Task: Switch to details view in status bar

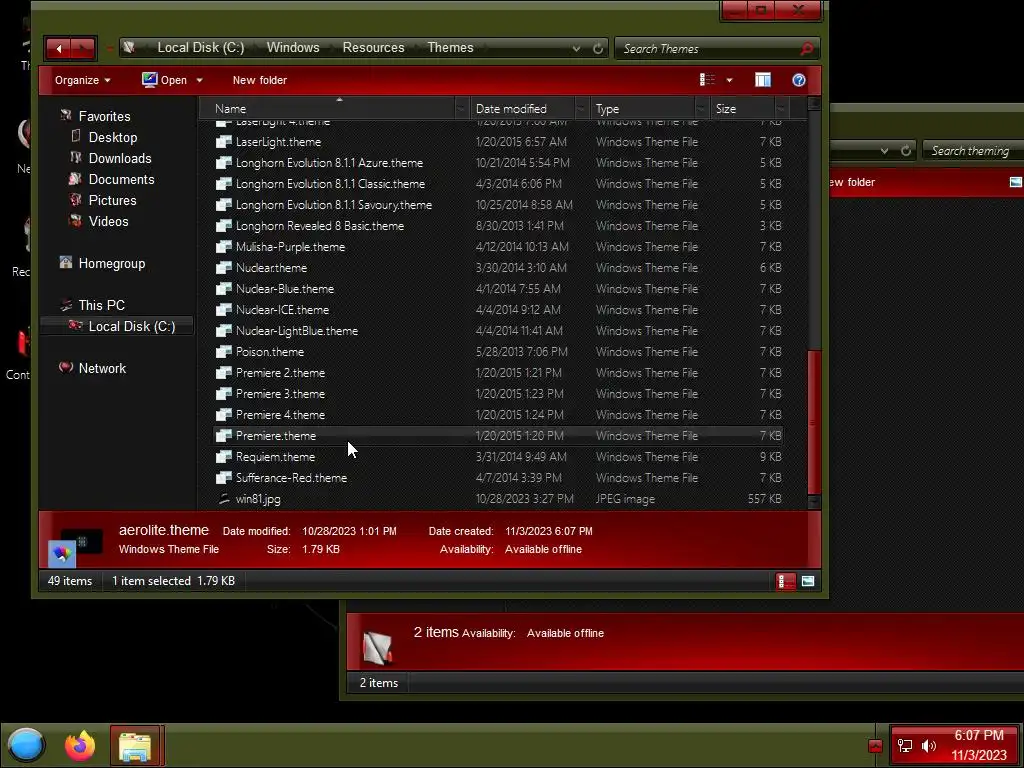Action: point(786,581)
